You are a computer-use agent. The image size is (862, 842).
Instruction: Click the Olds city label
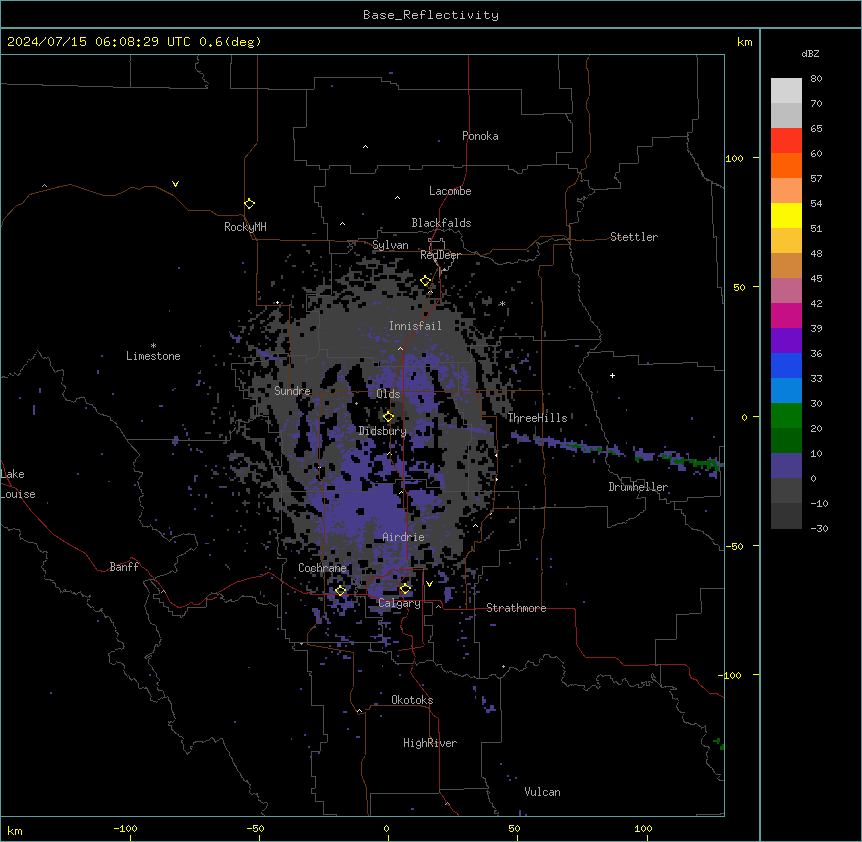(x=388, y=394)
